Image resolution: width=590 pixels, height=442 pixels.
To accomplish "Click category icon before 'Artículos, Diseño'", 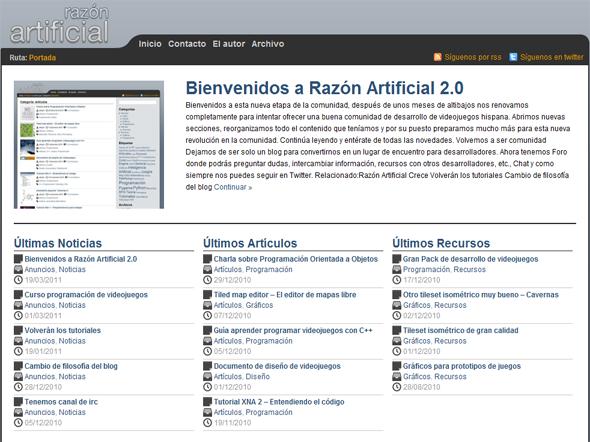I will pos(207,376).
